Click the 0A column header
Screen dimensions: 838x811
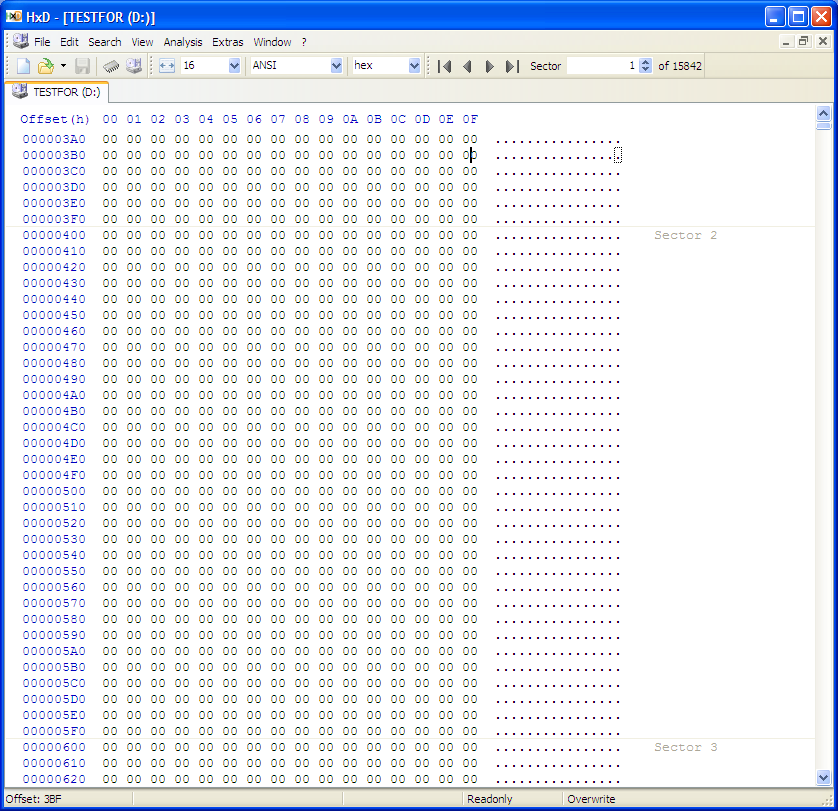click(x=350, y=119)
